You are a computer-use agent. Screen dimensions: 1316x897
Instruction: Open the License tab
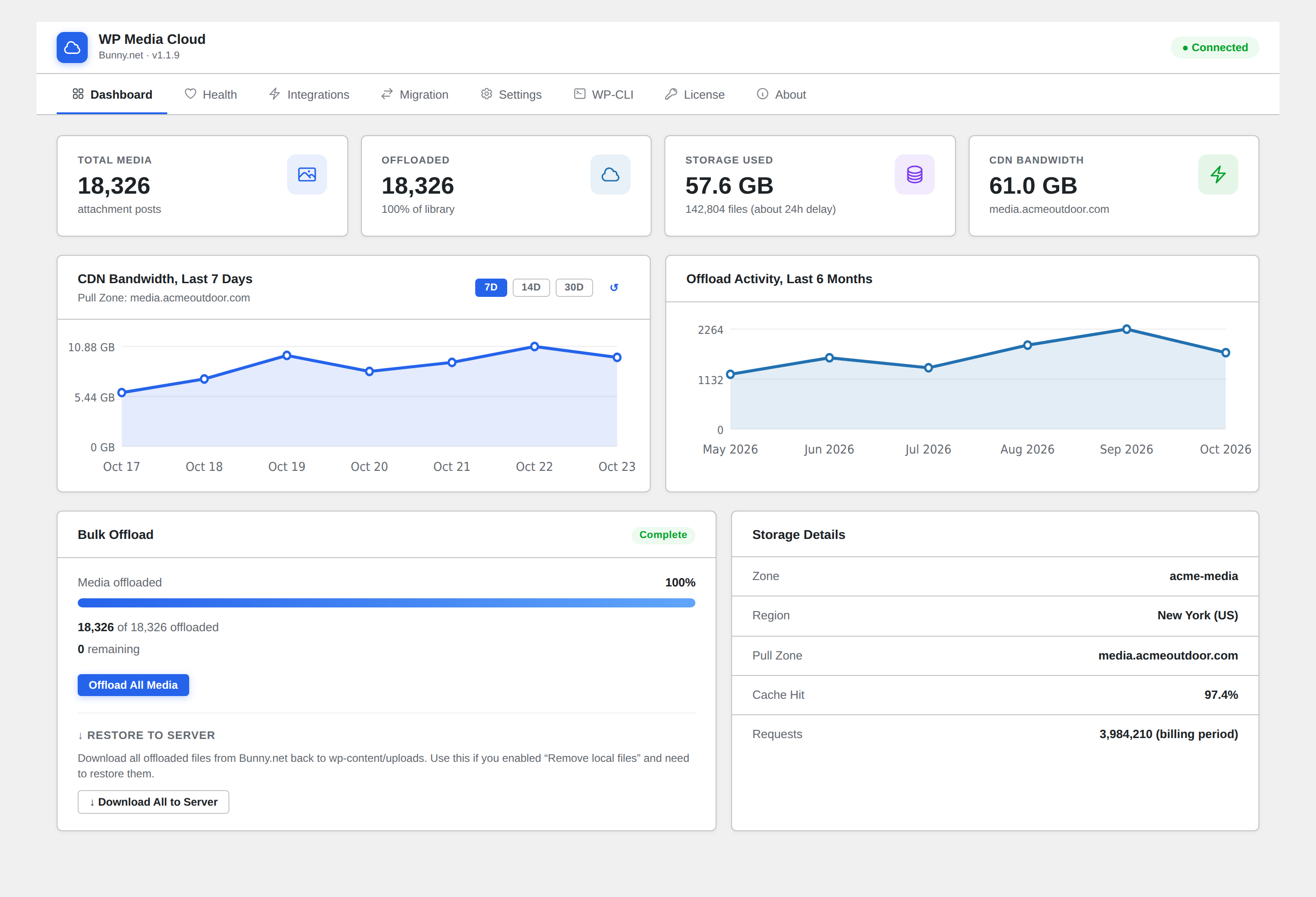(695, 95)
